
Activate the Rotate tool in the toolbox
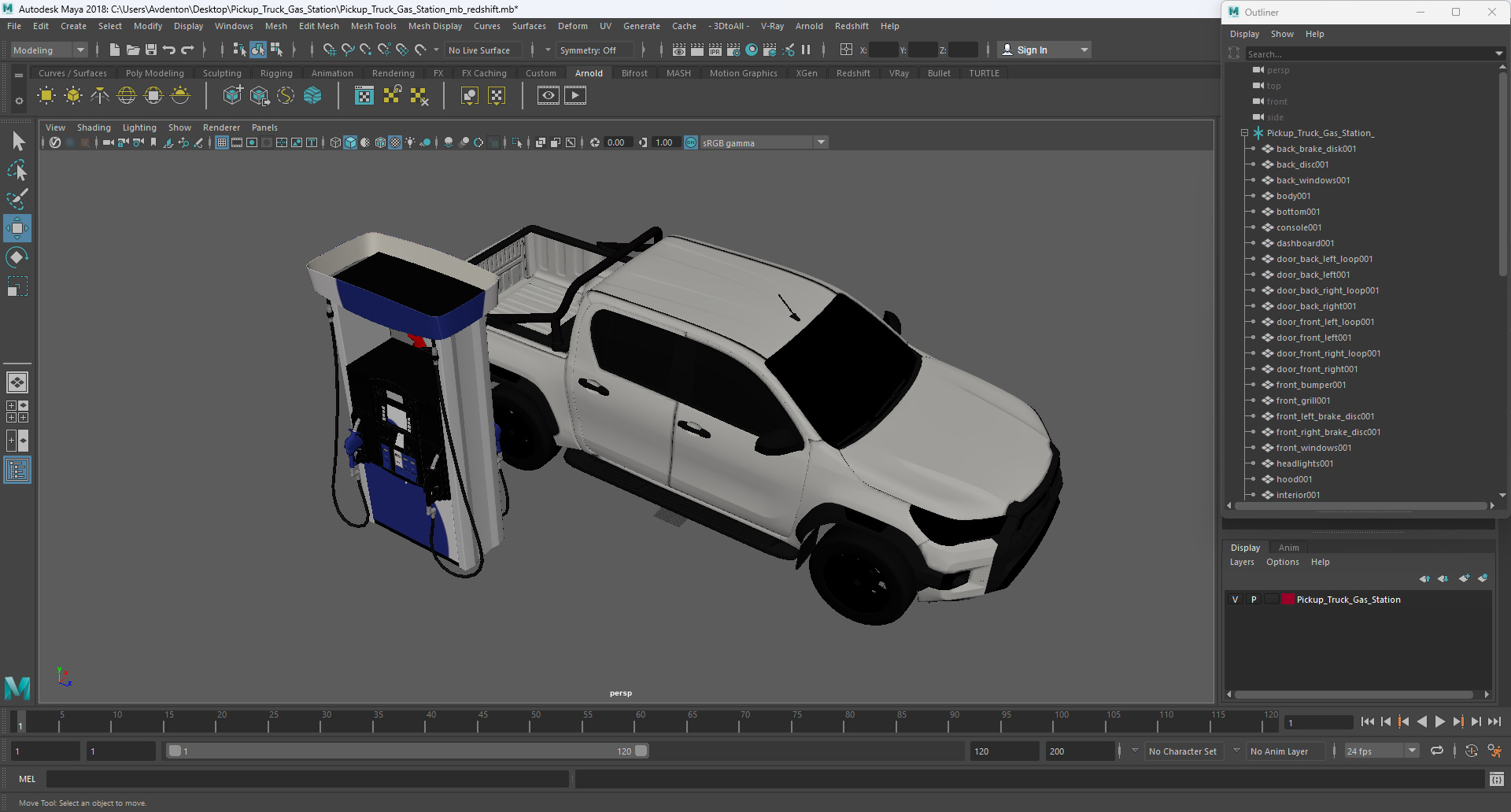pos(17,257)
